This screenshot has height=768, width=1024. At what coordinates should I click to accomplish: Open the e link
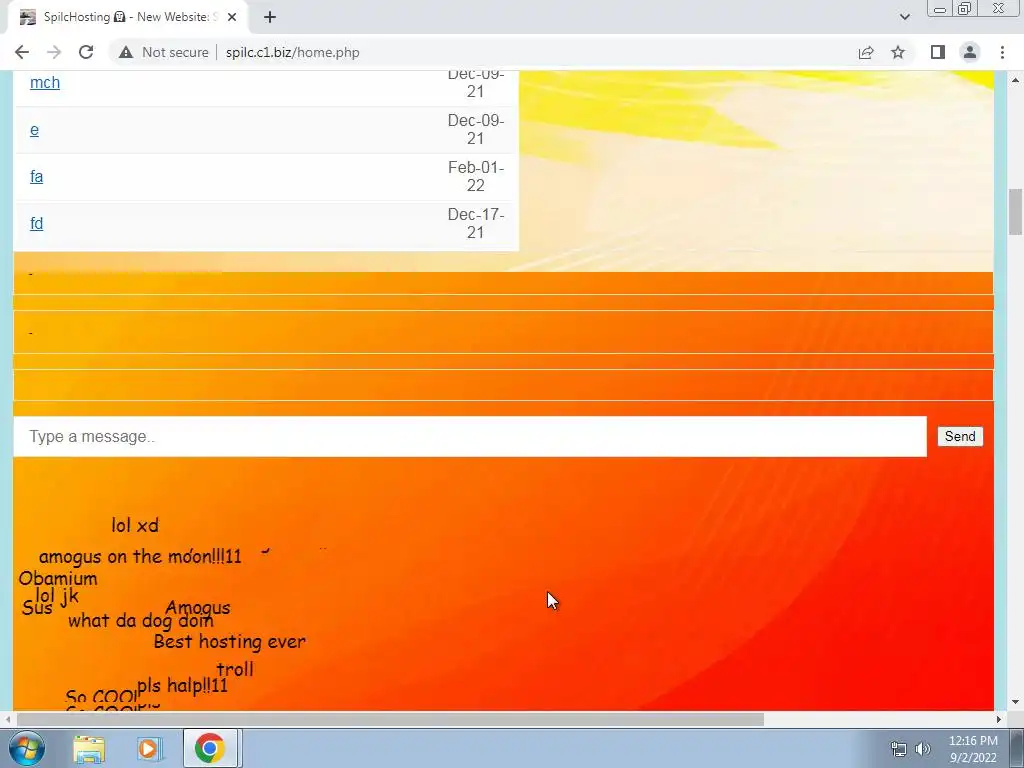coord(35,130)
